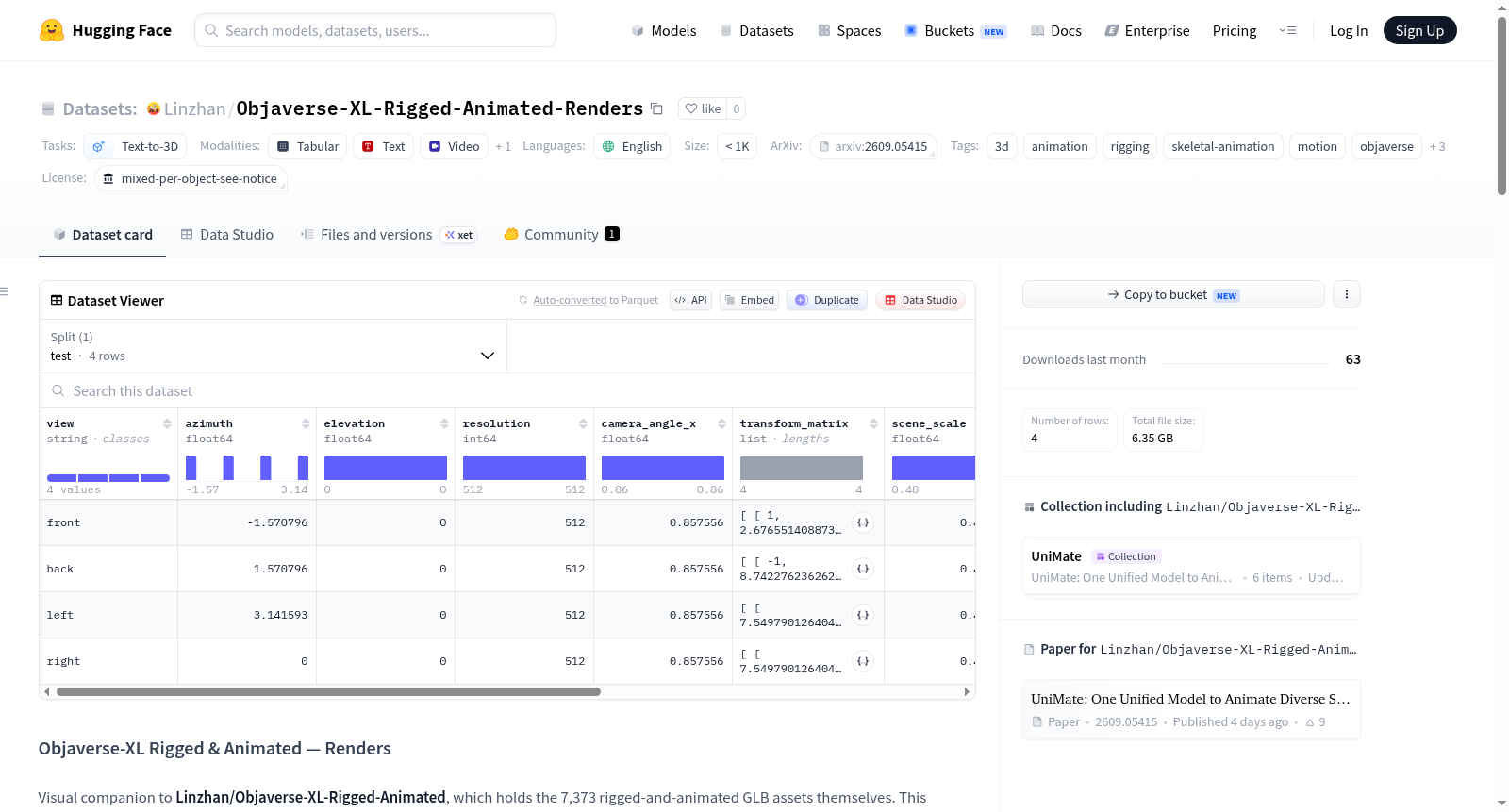Switch to the Data Studio tab
The height and width of the screenshot is (812, 1509).
(227, 235)
